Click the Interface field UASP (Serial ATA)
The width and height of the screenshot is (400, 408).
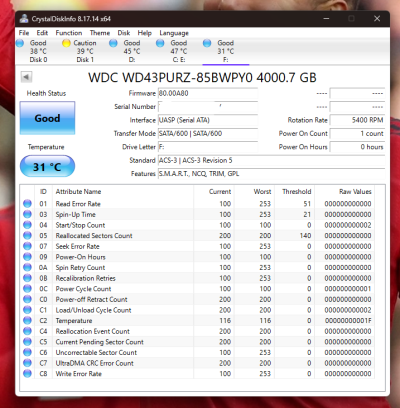tap(208, 120)
